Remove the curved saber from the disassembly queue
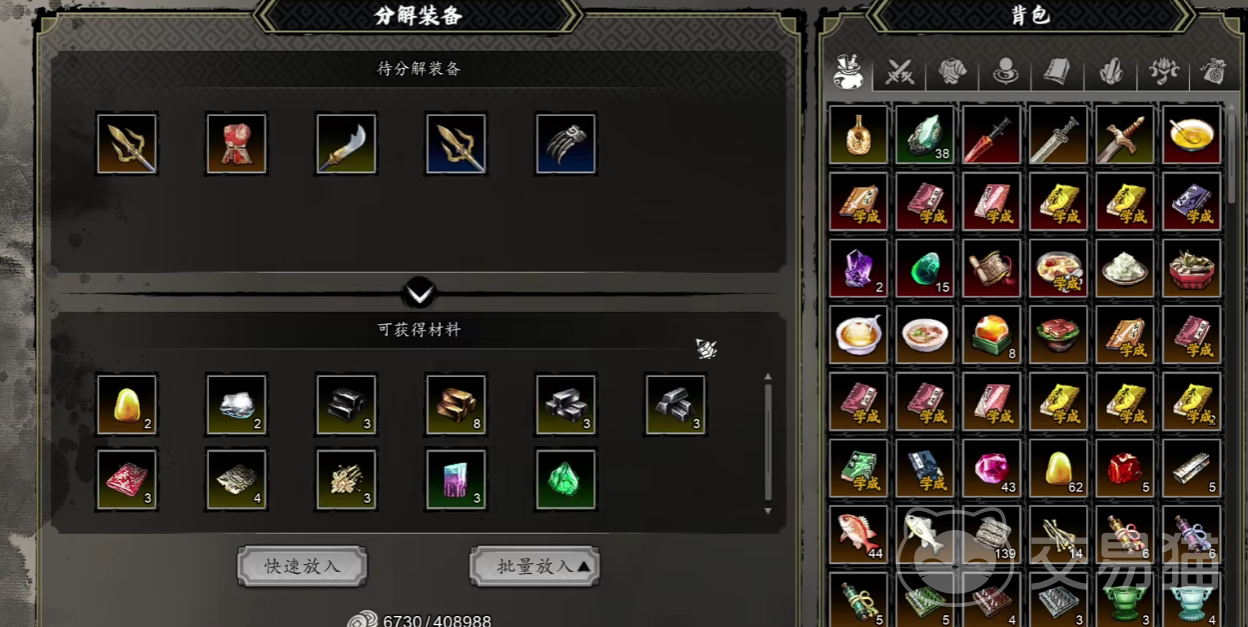Viewport: 1248px width, 627px height. coord(346,144)
